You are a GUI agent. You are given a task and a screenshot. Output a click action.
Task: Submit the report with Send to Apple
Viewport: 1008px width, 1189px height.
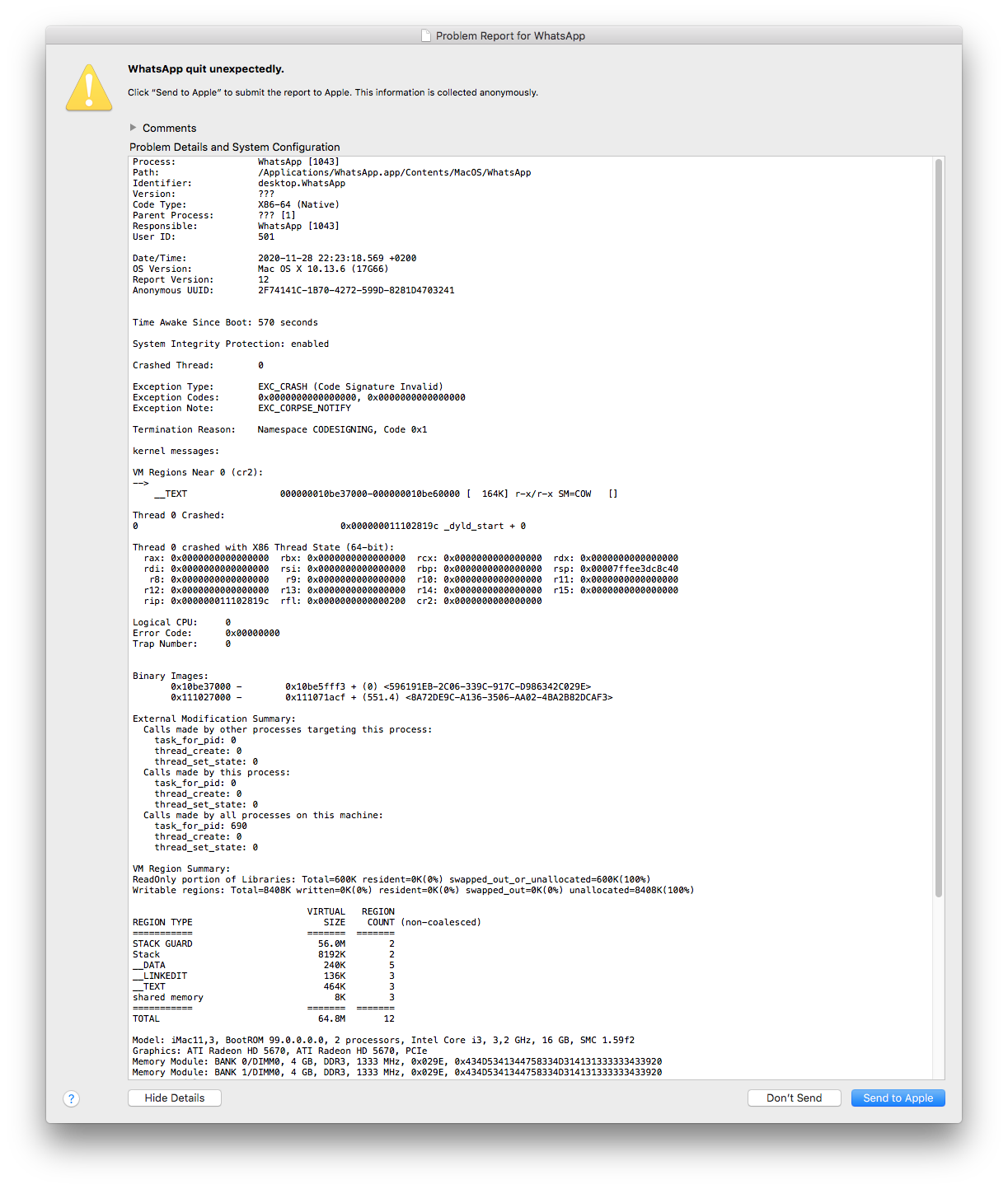898,1098
